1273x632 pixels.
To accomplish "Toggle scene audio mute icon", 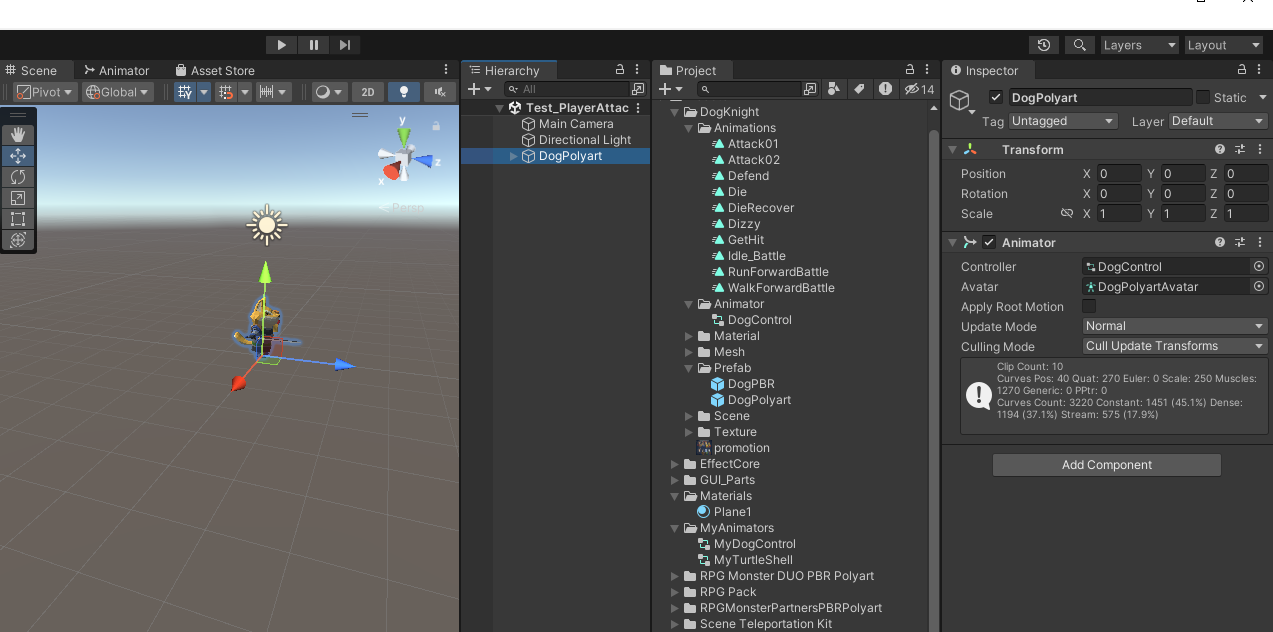I will point(440,92).
